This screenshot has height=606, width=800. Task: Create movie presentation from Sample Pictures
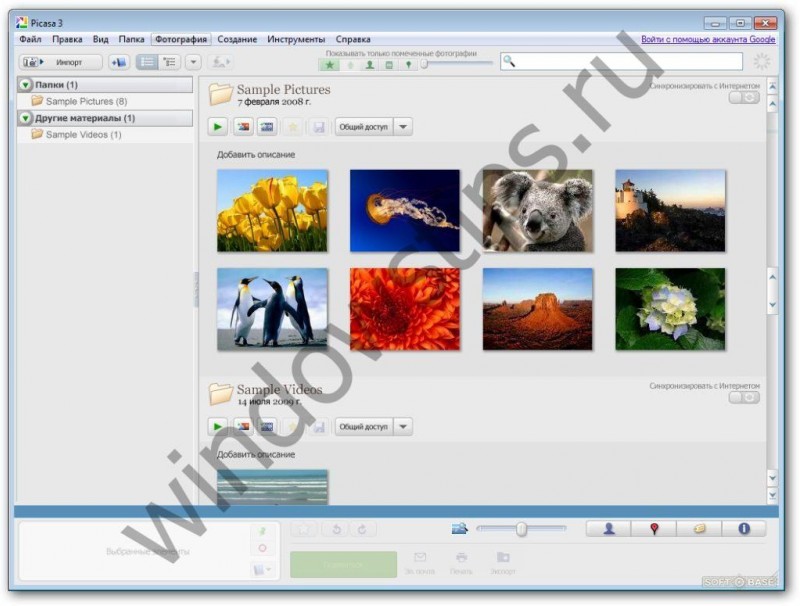(x=267, y=127)
